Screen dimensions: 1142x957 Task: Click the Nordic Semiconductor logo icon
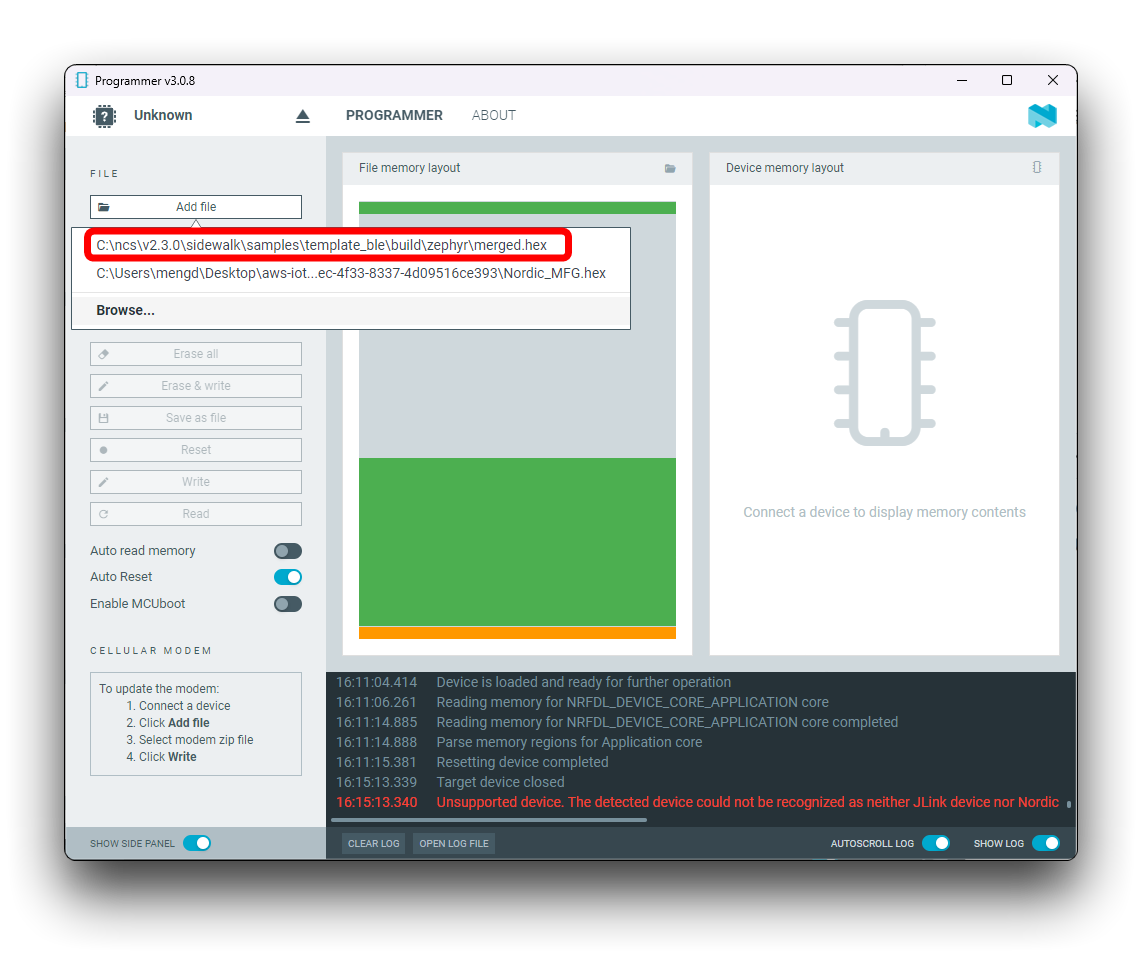pos(1041,116)
